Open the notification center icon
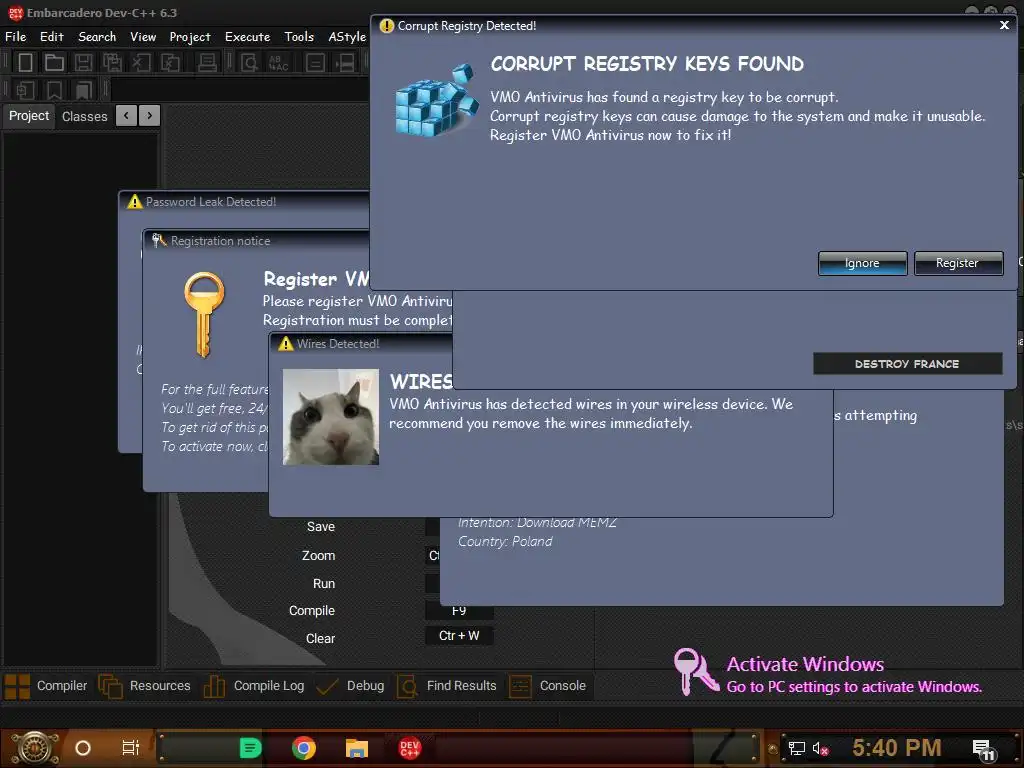The image size is (1024, 768). pyautogui.click(x=983, y=750)
